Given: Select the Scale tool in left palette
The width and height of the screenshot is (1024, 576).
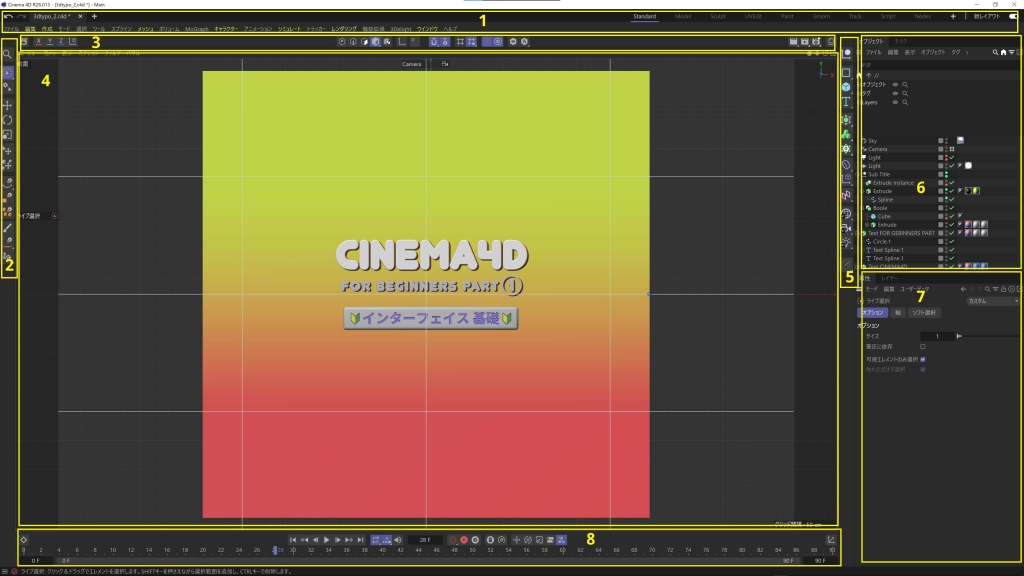Looking at the screenshot, I should tap(8, 135).
